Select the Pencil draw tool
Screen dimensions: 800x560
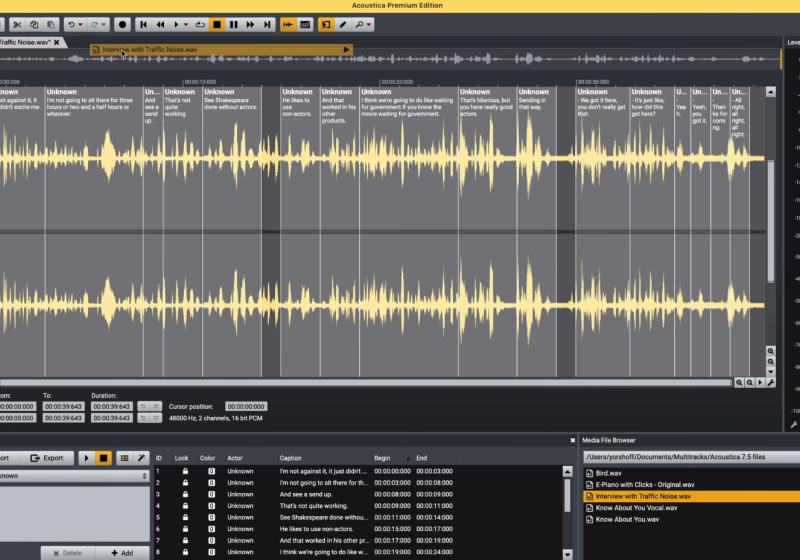click(343, 24)
